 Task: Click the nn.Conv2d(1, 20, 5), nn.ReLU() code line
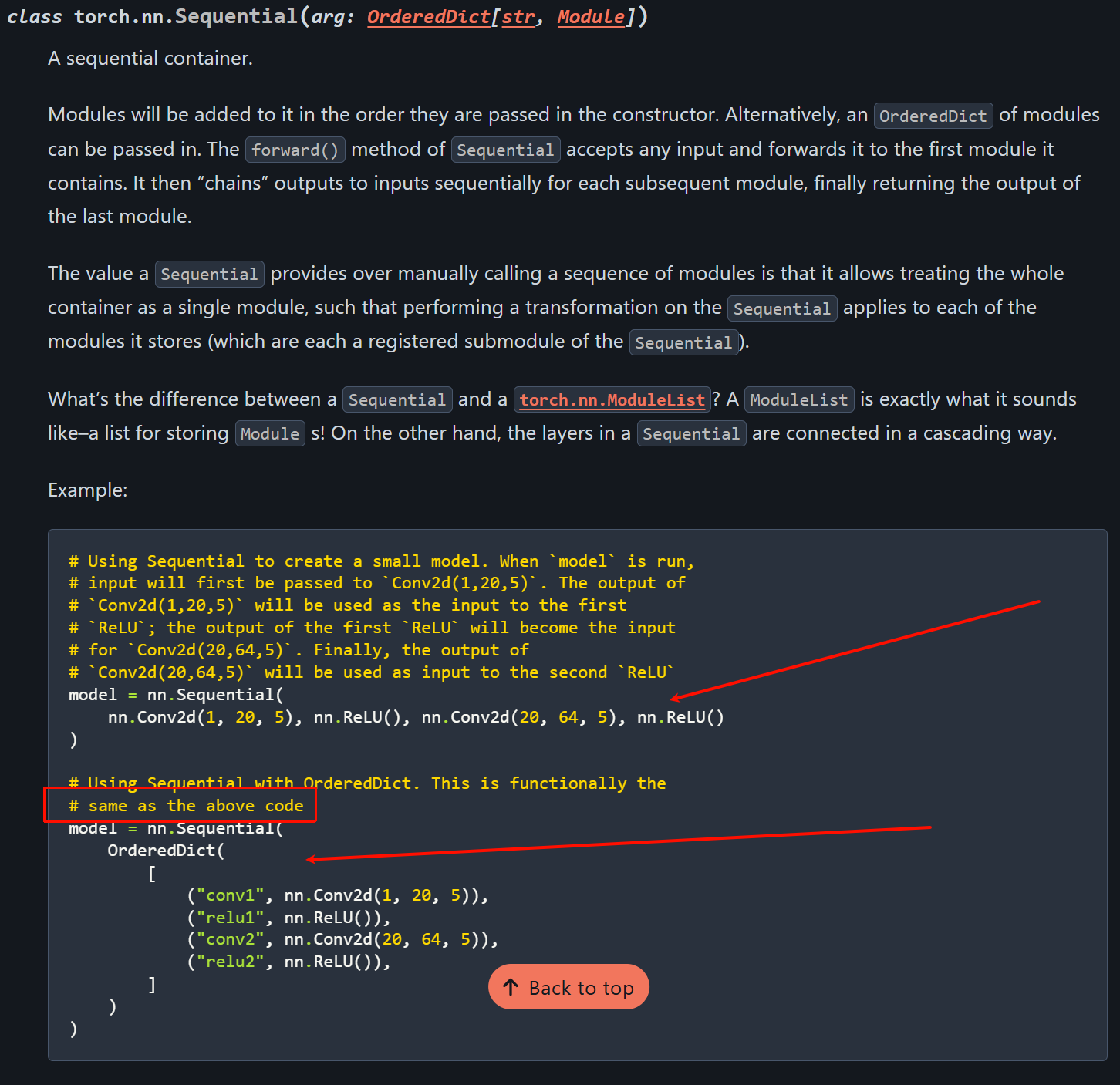click(x=416, y=717)
